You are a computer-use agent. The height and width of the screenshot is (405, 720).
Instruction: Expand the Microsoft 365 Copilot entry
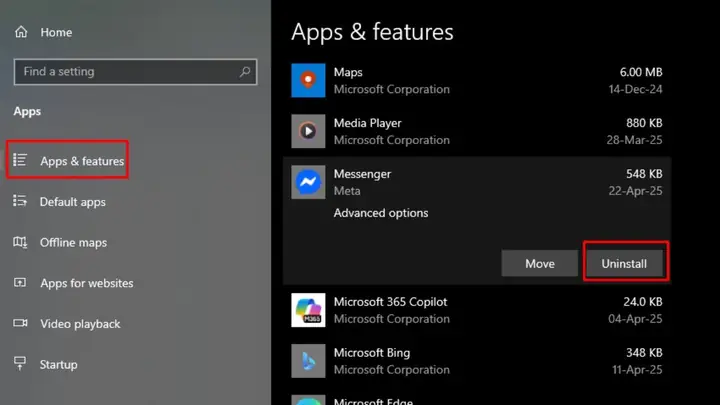(477, 310)
